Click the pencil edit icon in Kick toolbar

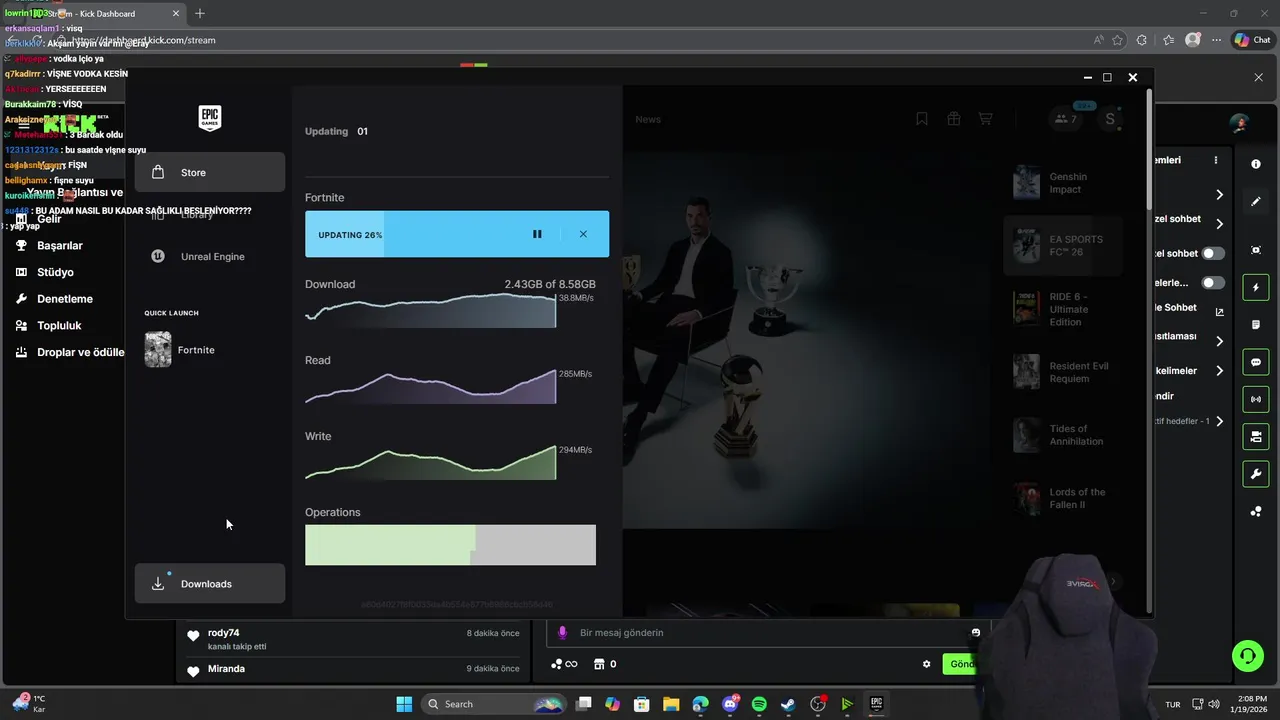[x=1256, y=201]
